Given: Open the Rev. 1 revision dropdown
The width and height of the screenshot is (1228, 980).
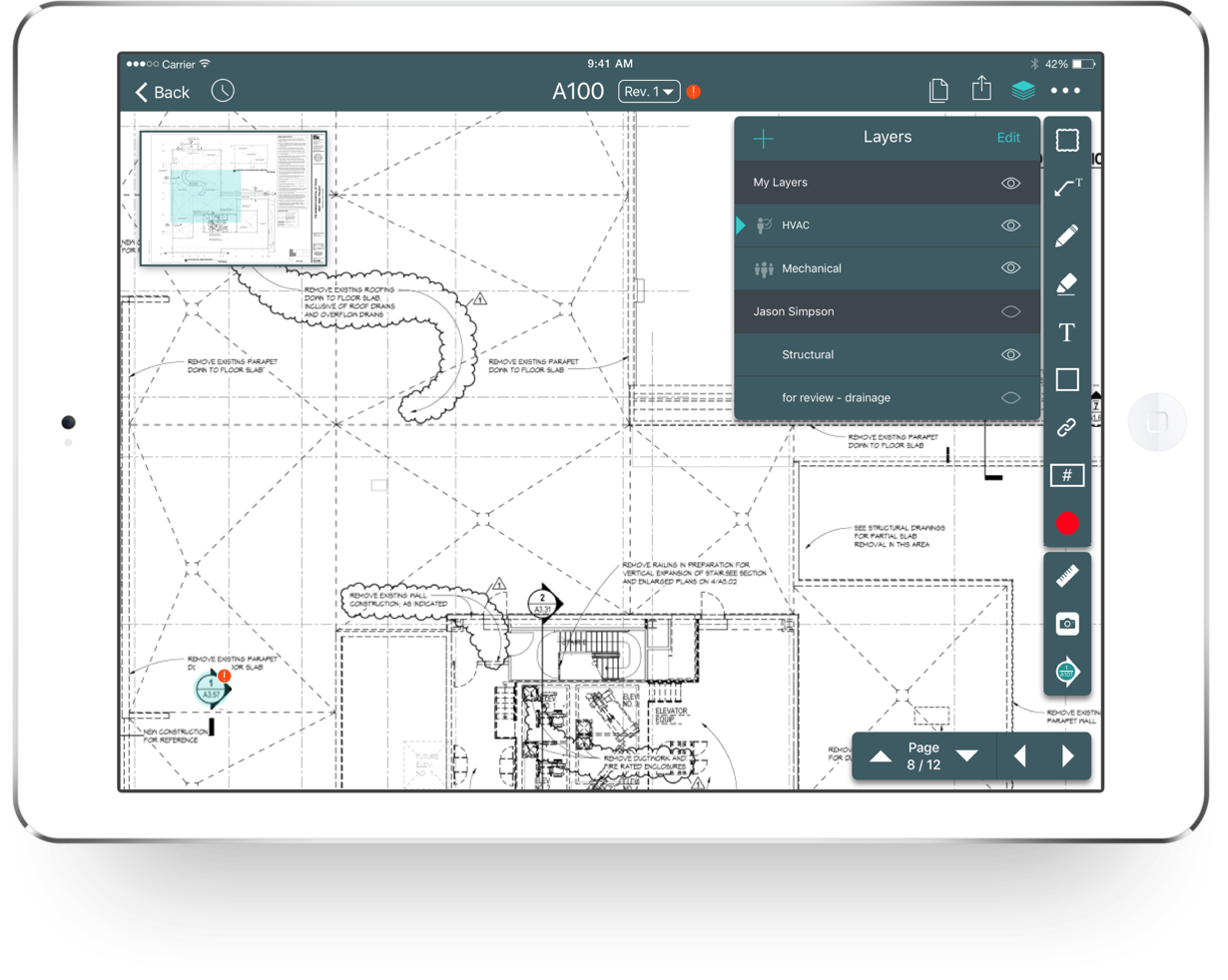Looking at the screenshot, I should coord(647,91).
